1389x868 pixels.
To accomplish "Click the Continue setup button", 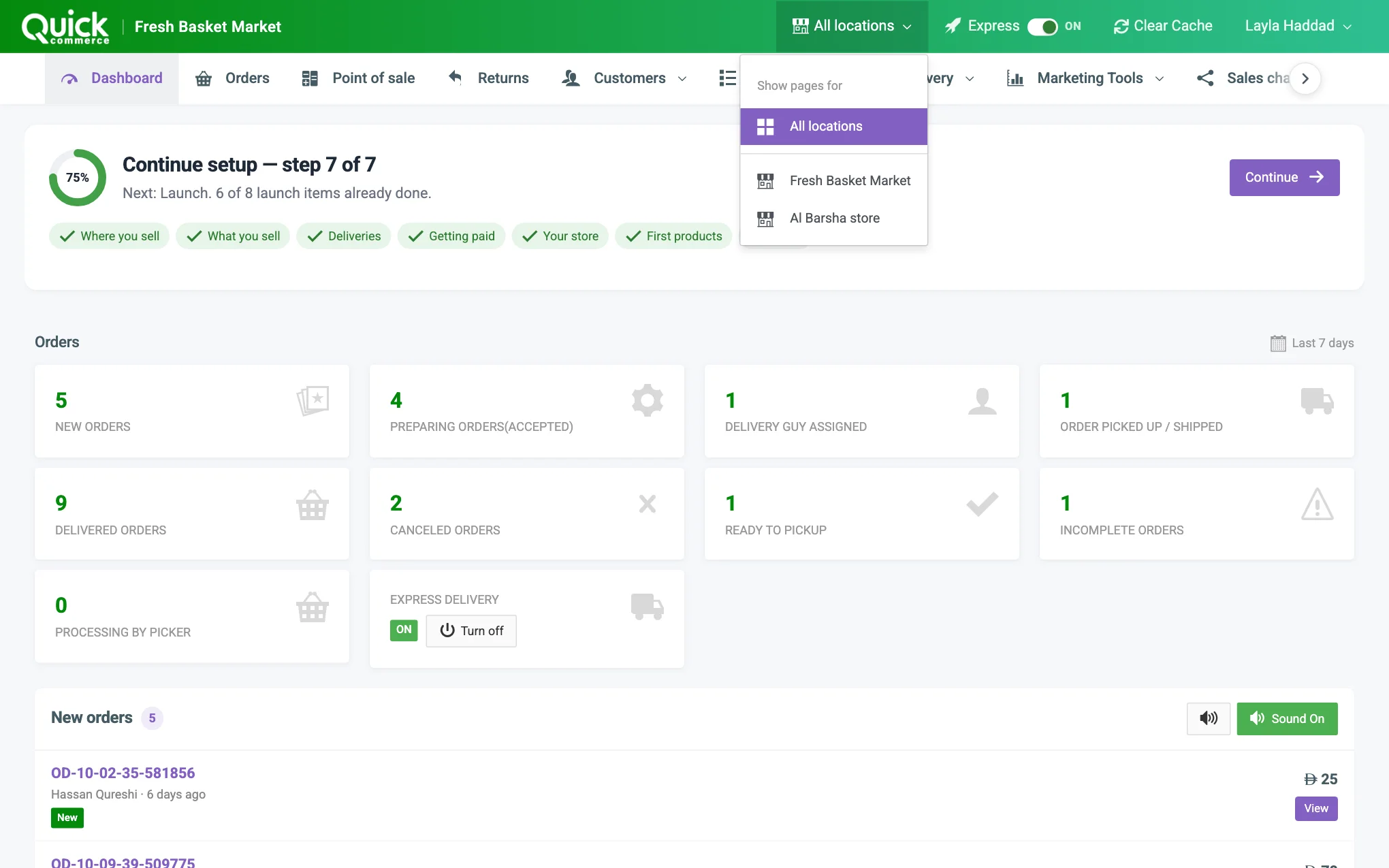I will tap(1284, 178).
